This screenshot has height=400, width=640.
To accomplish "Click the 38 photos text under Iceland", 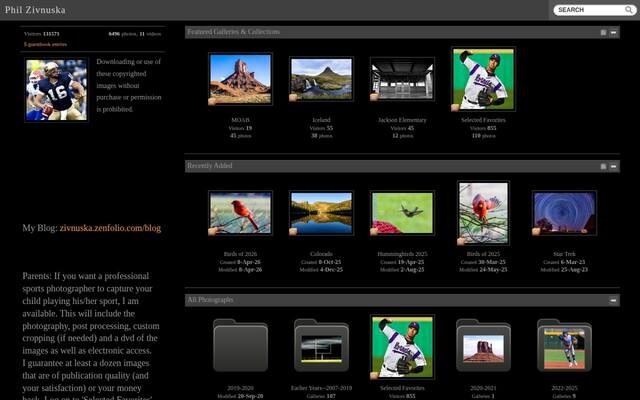I will pyautogui.click(x=321, y=136).
